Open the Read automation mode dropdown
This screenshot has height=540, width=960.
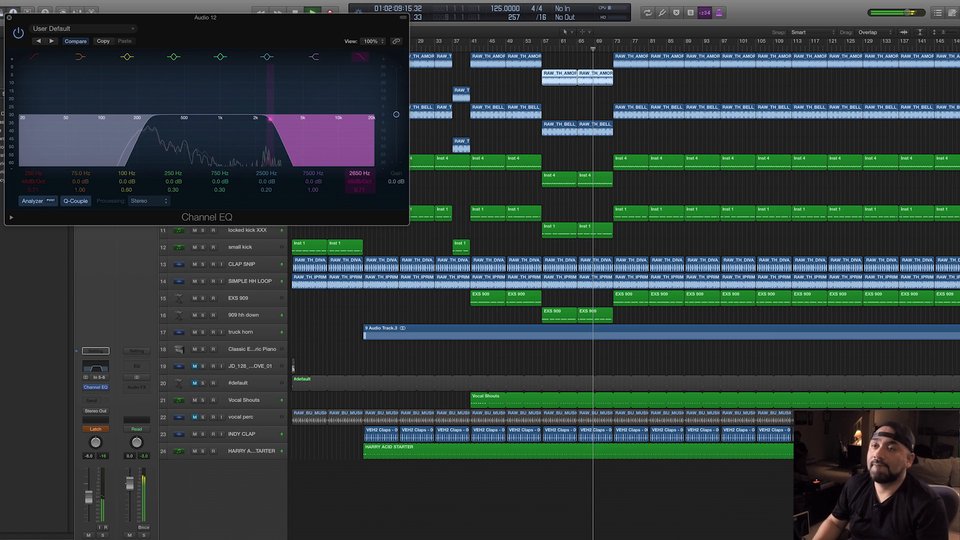tap(137, 429)
